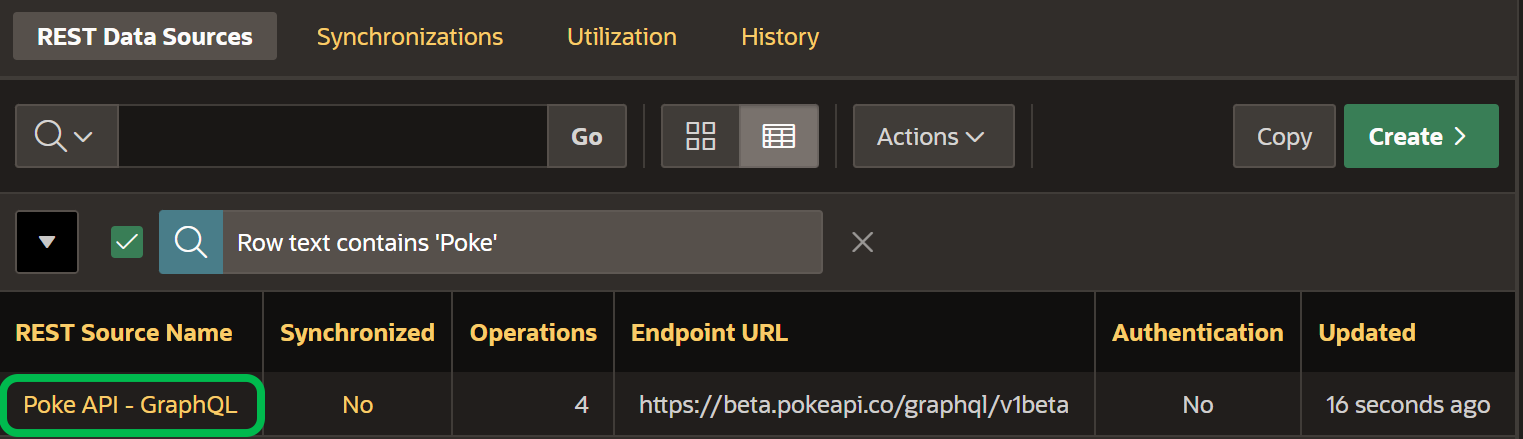Image resolution: width=1523 pixels, height=439 pixels.
Task: Click the Endpoint URL column header
Action: (x=710, y=333)
